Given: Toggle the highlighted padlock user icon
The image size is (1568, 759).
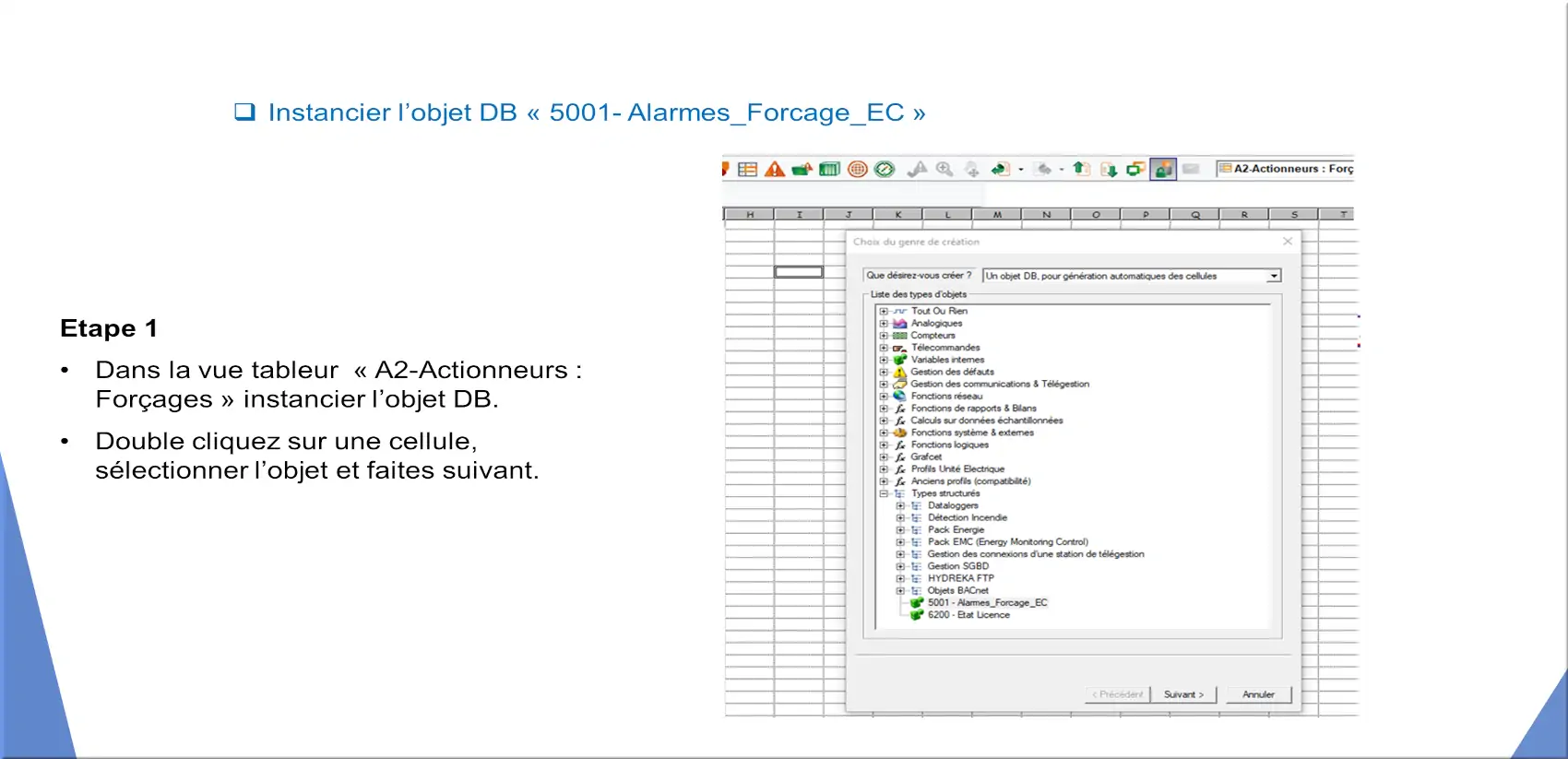Looking at the screenshot, I should pyautogui.click(x=1163, y=169).
